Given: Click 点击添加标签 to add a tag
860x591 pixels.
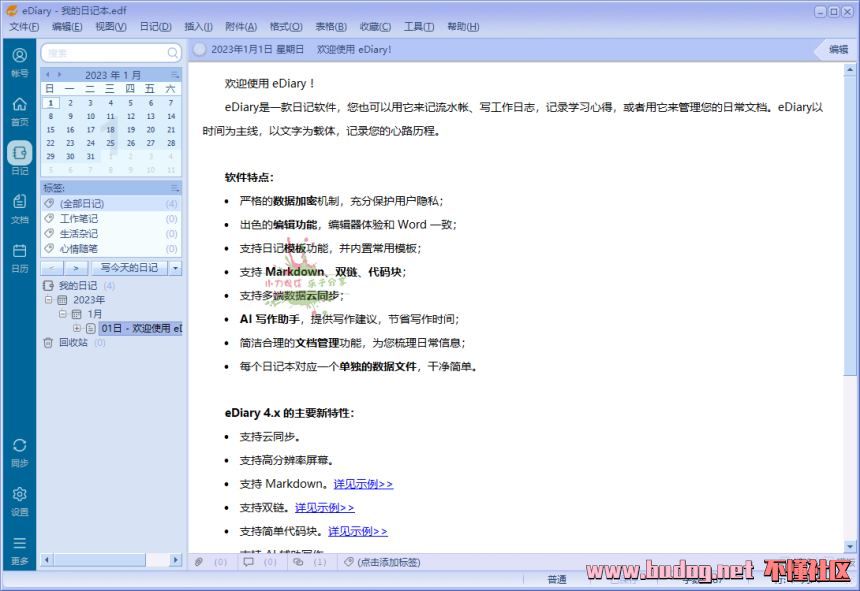Looking at the screenshot, I should pos(389,562).
